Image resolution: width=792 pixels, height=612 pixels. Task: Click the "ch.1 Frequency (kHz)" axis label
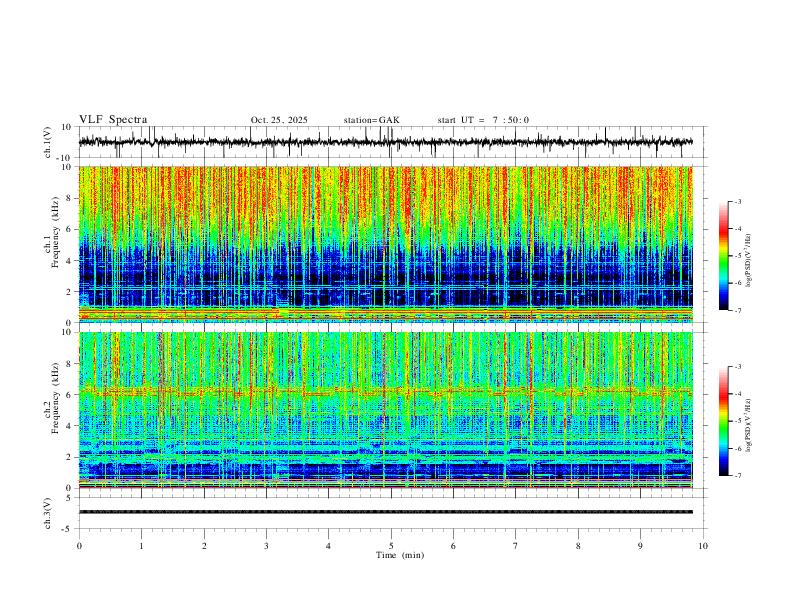click(52, 230)
